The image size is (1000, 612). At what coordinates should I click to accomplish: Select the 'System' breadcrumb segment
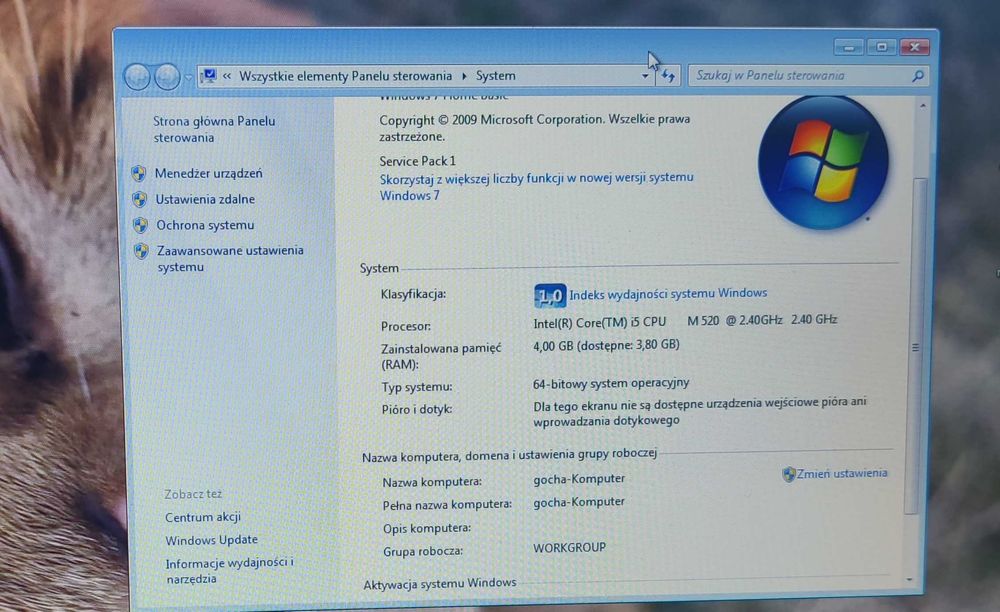click(x=496, y=76)
